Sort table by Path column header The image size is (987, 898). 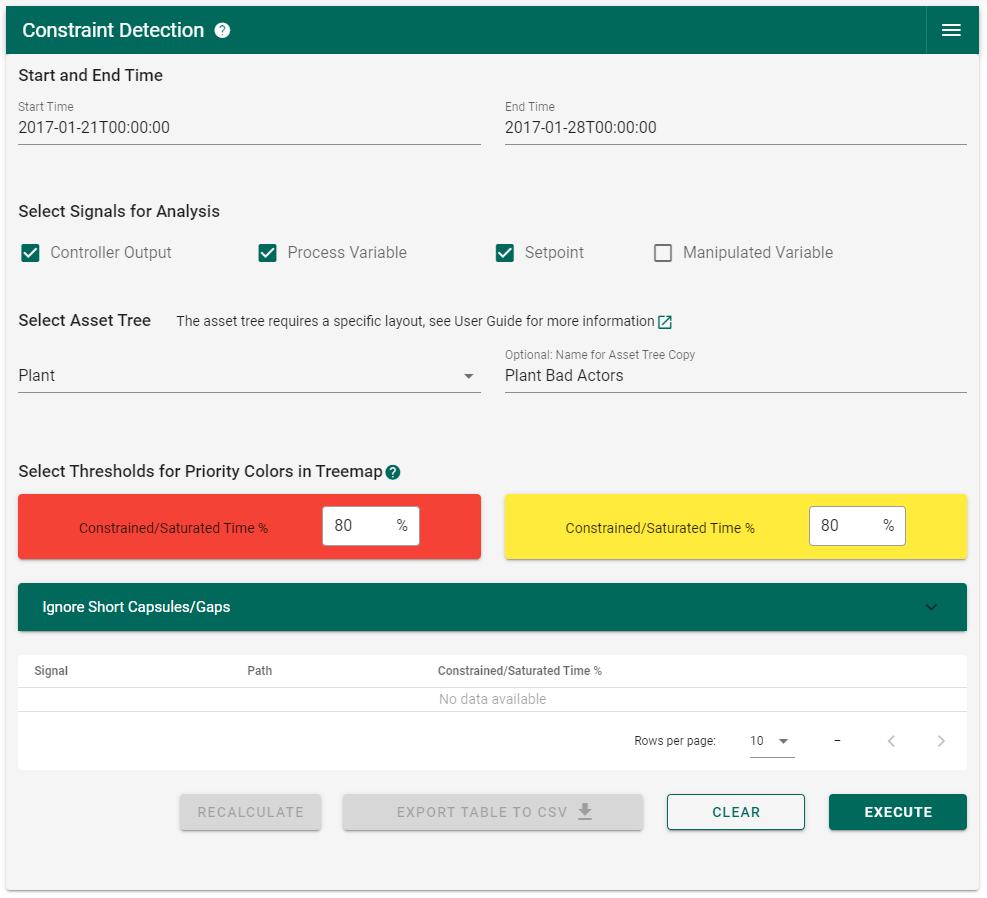pyautogui.click(x=259, y=671)
